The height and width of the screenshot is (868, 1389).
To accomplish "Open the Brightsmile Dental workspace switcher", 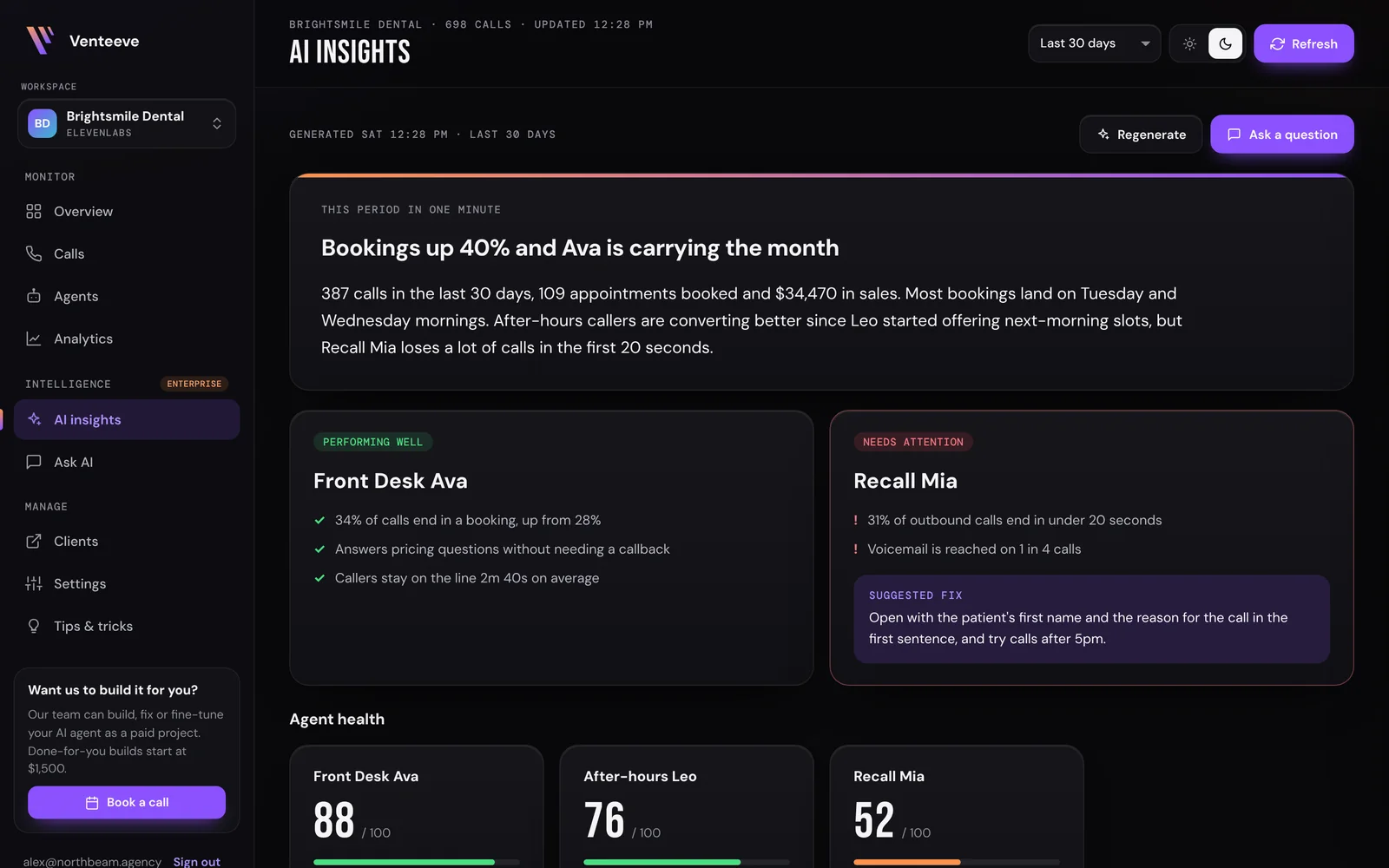I will click(127, 123).
